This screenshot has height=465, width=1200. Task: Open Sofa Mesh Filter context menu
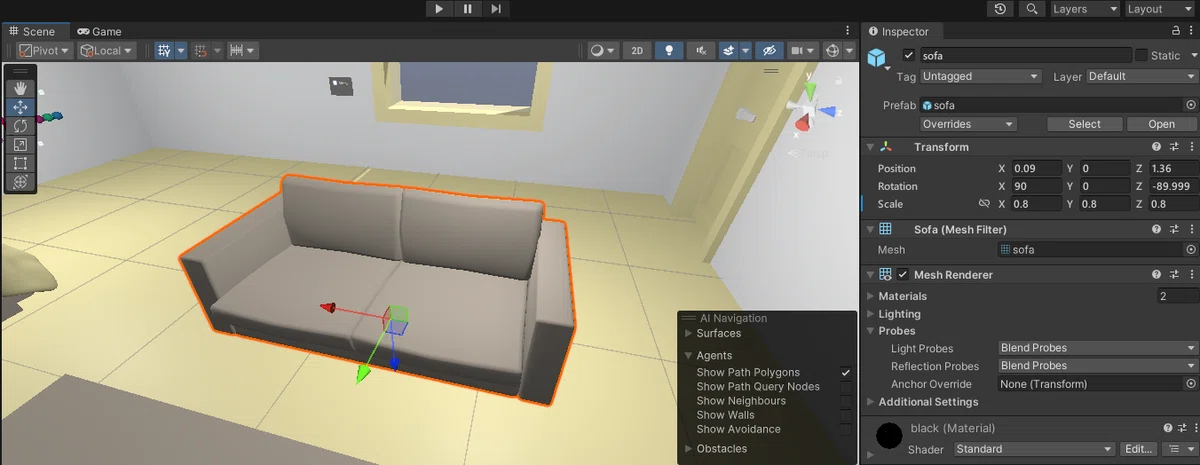click(x=1190, y=229)
